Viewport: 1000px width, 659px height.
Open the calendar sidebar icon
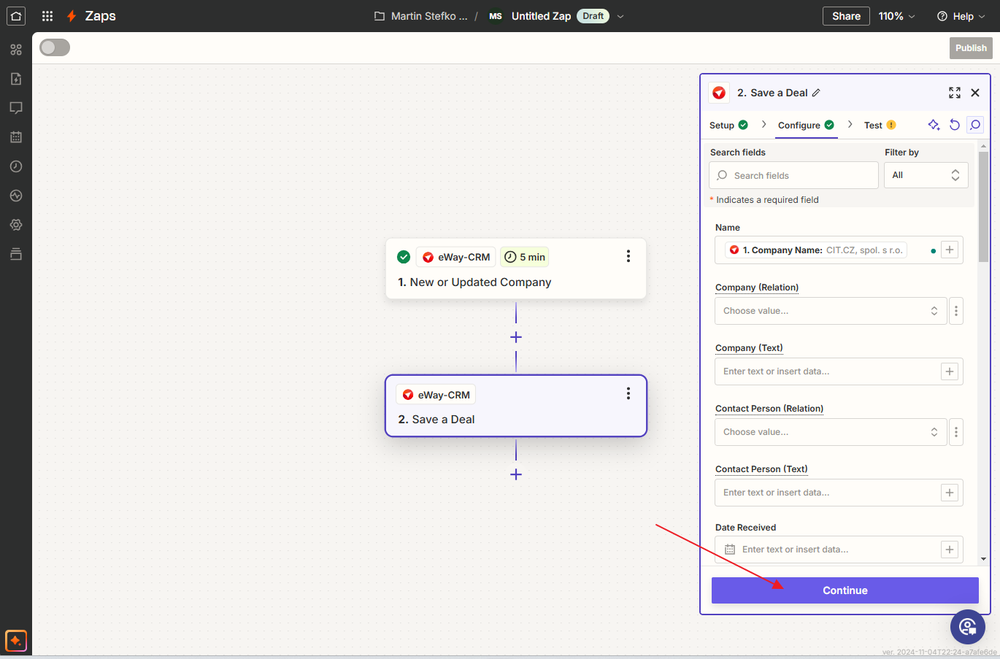click(x=16, y=137)
